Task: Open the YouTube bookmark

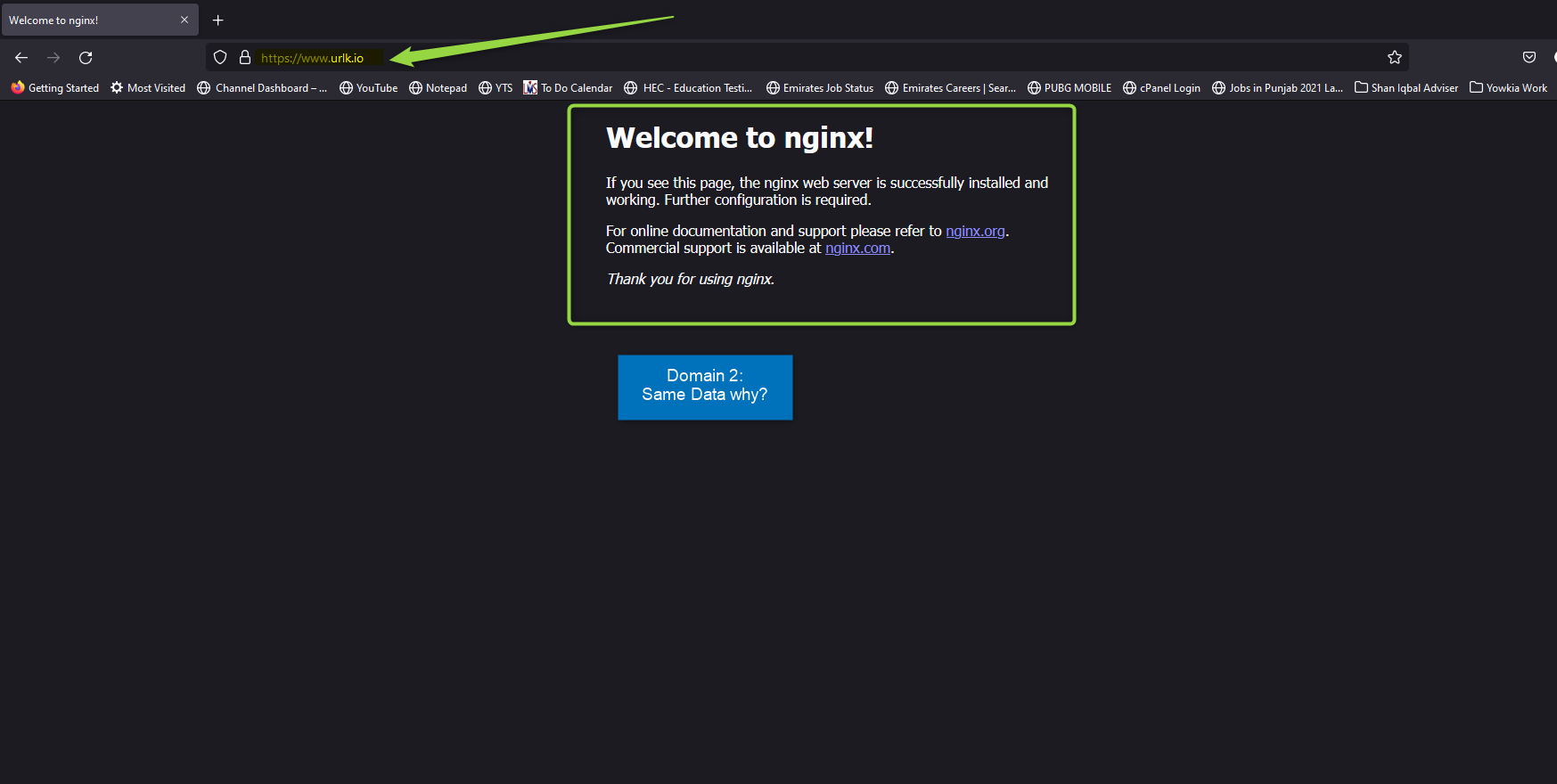Action: (x=368, y=88)
